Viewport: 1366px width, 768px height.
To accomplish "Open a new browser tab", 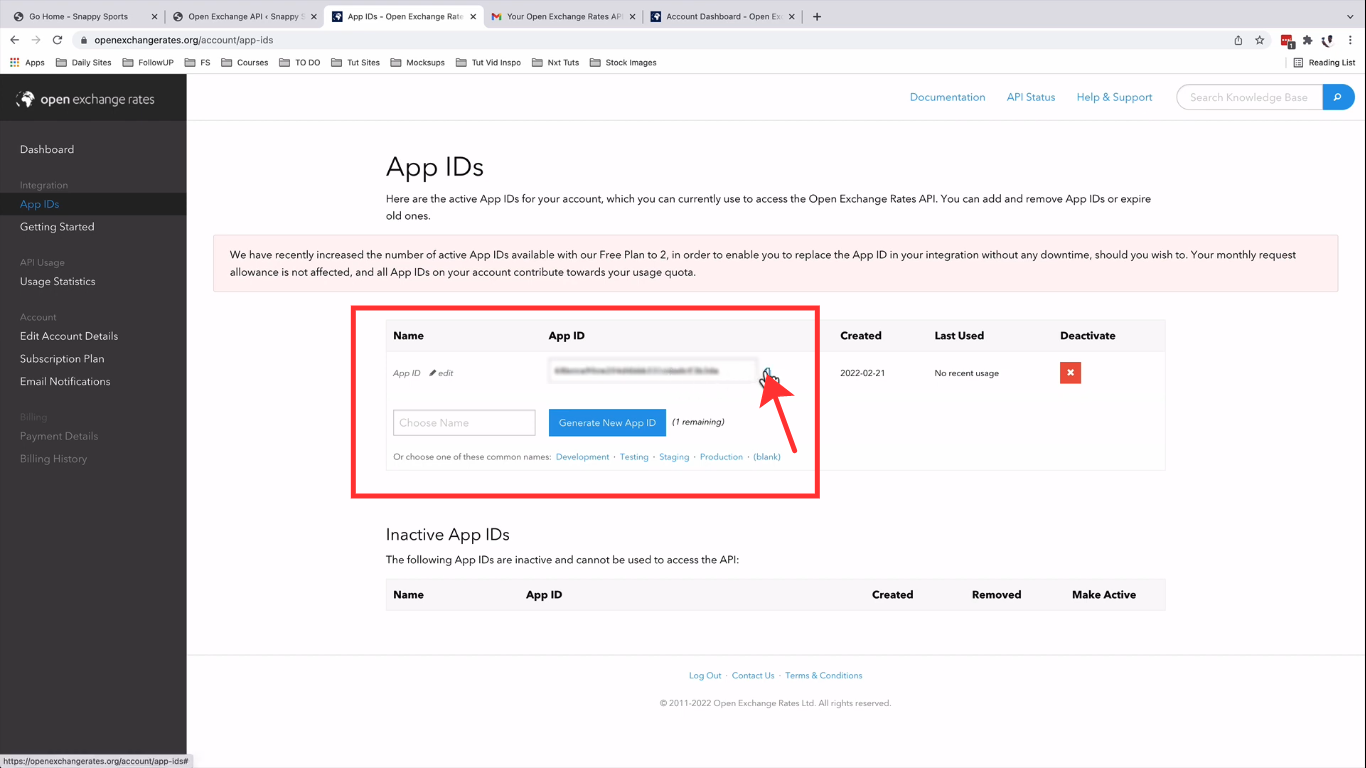I will 817,16.
